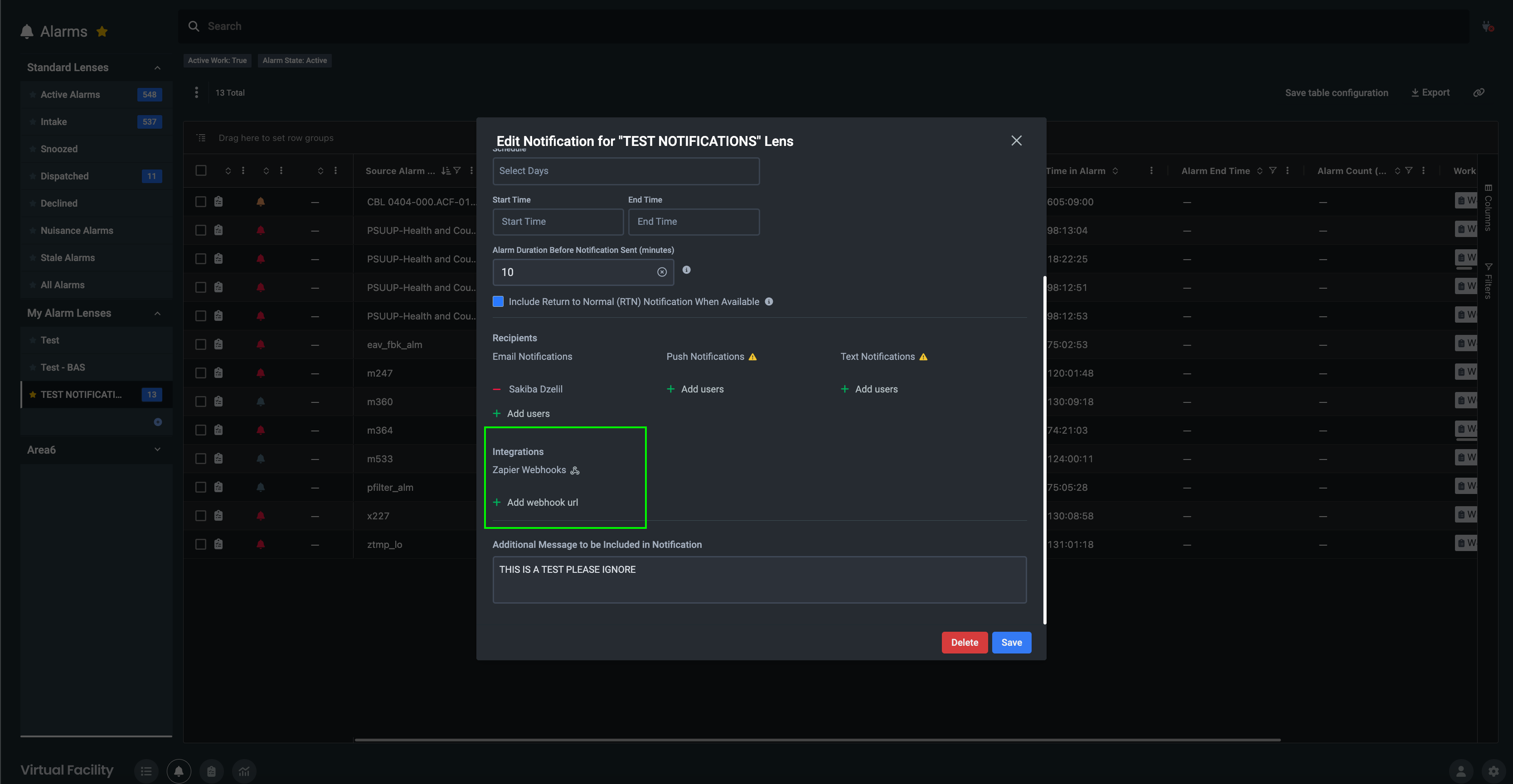Image resolution: width=1513 pixels, height=784 pixels.
Task: Click the add-lens plus icon under the TEST NOTIFICATI... lens
Action: 157,422
